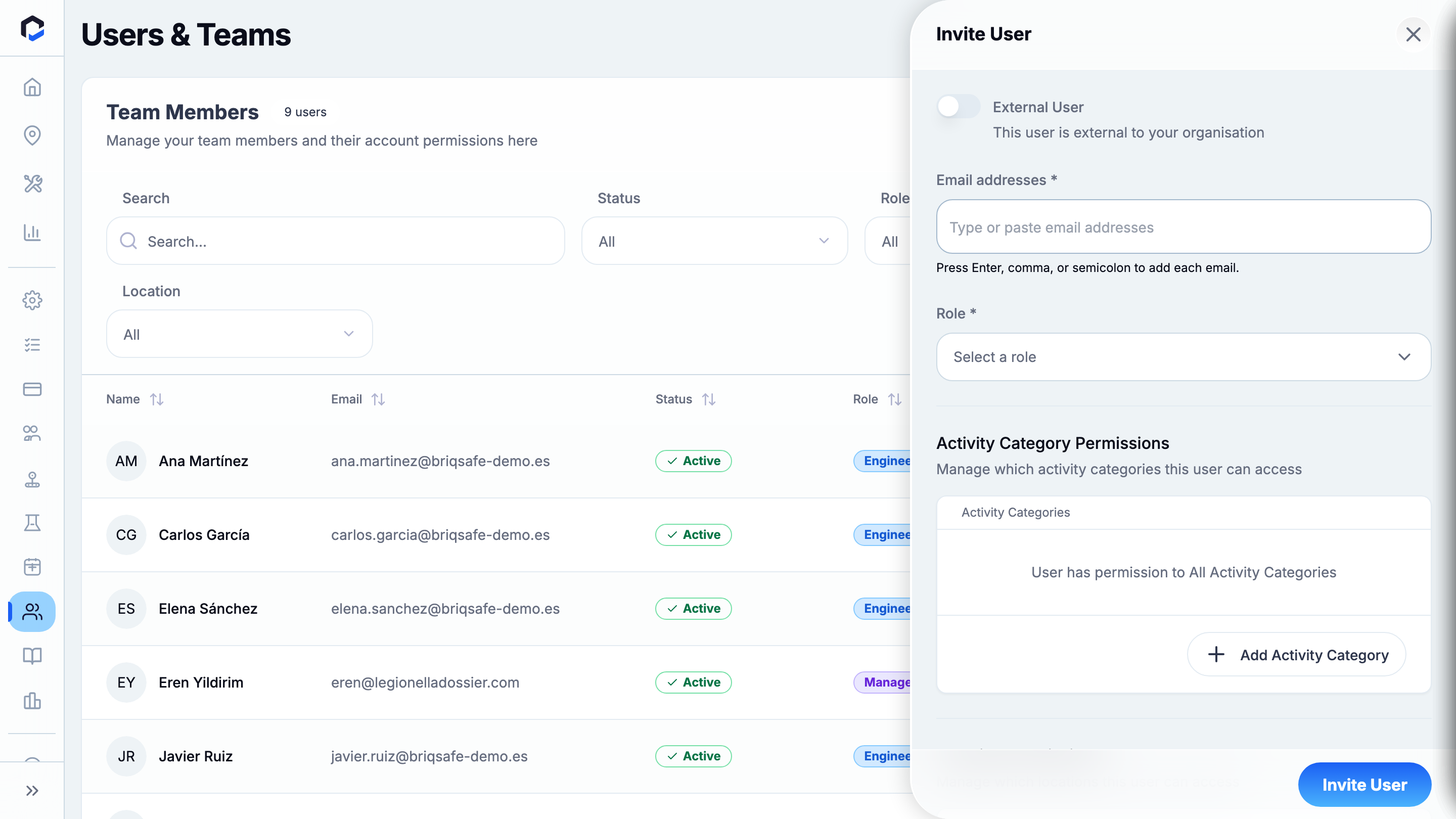Toggle the External User switch

958,106
